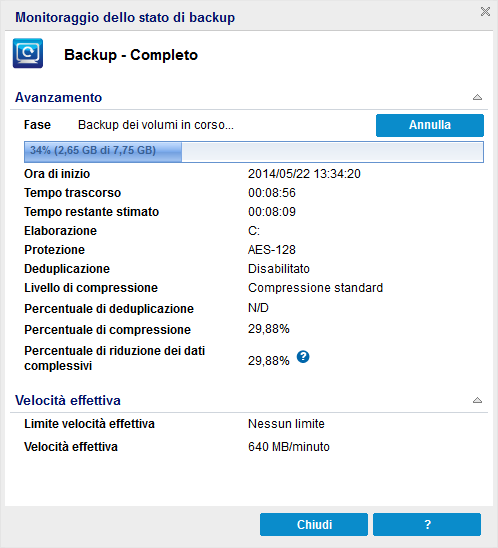Click the 34% backup progress bar

[x=254, y=152]
